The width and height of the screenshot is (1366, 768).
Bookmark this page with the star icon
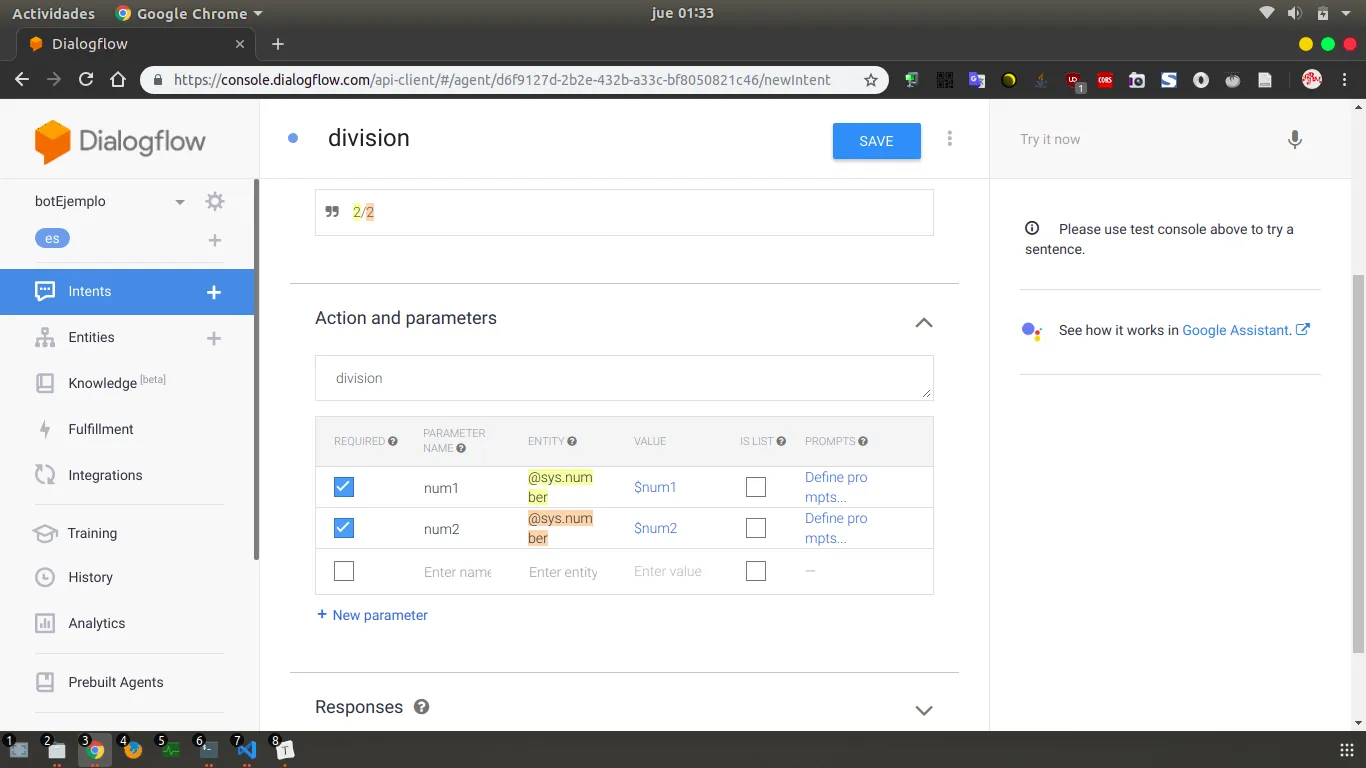point(870,80)
